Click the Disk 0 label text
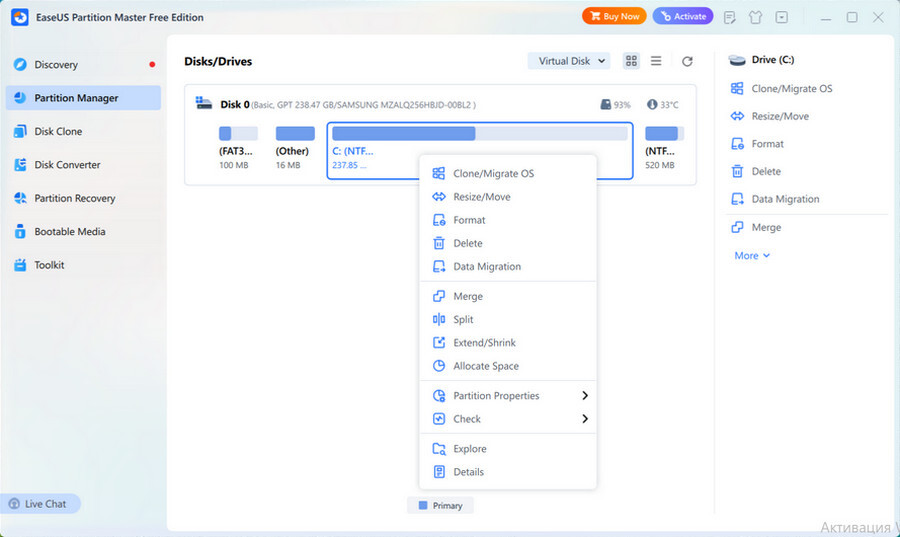The width and height of the screenshot is (900, 537). click(x=235, y=104)
